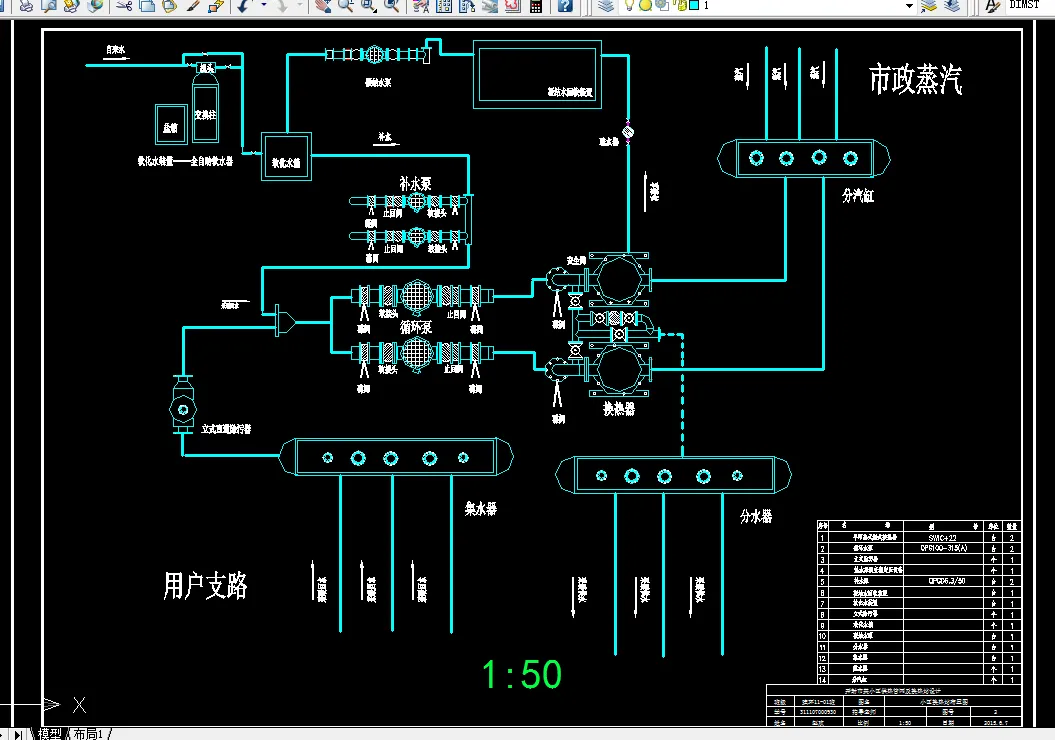Image resolution: width=1055 pixels, height=740 pixels.
Task: Expand the Redo history dropdown arrow
Action: tap(300, 6)
